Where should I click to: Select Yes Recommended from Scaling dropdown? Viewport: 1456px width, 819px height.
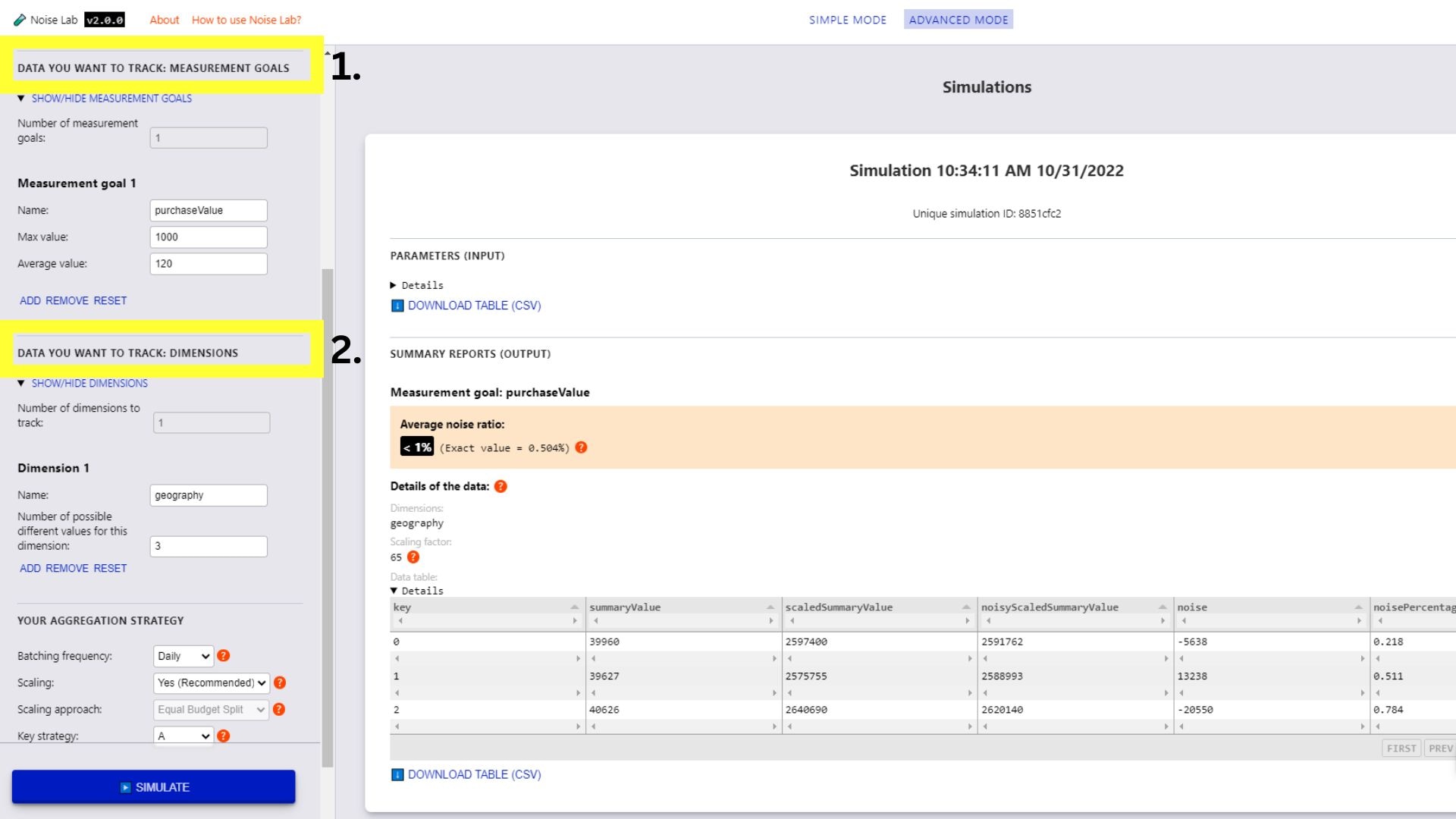point(210,682)
